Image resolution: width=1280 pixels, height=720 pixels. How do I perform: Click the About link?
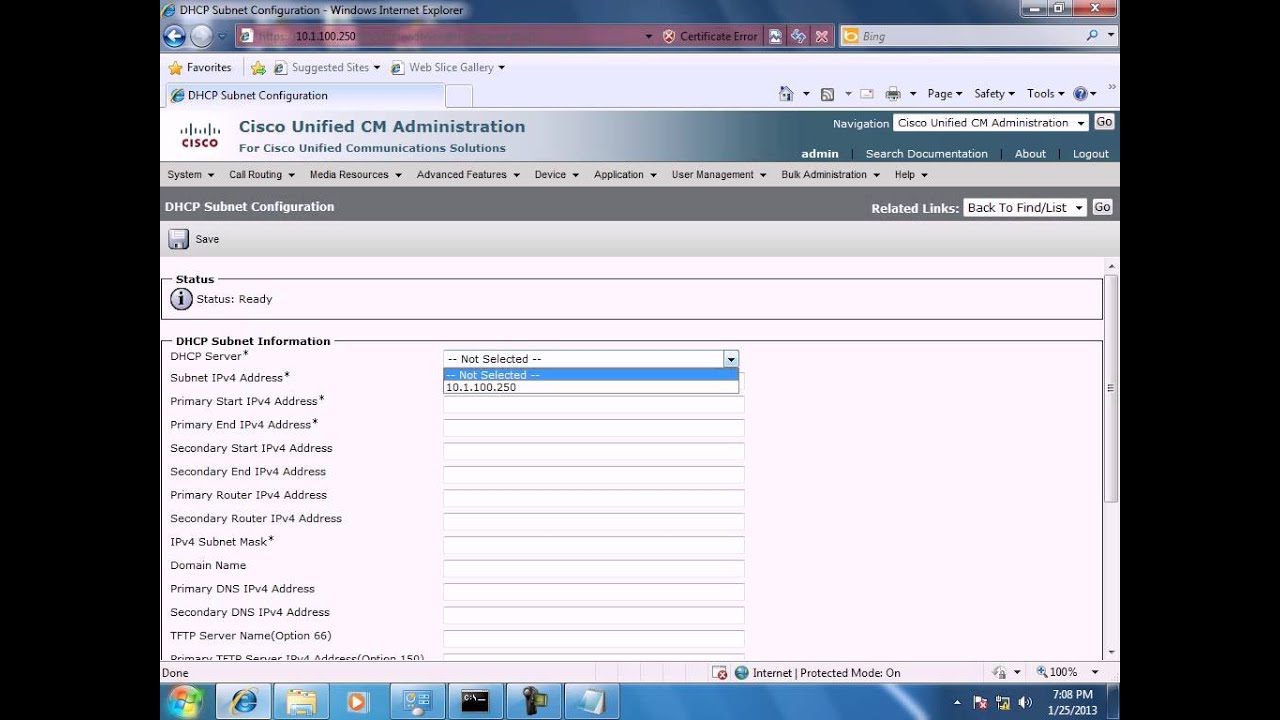[x=1030, y=154]
